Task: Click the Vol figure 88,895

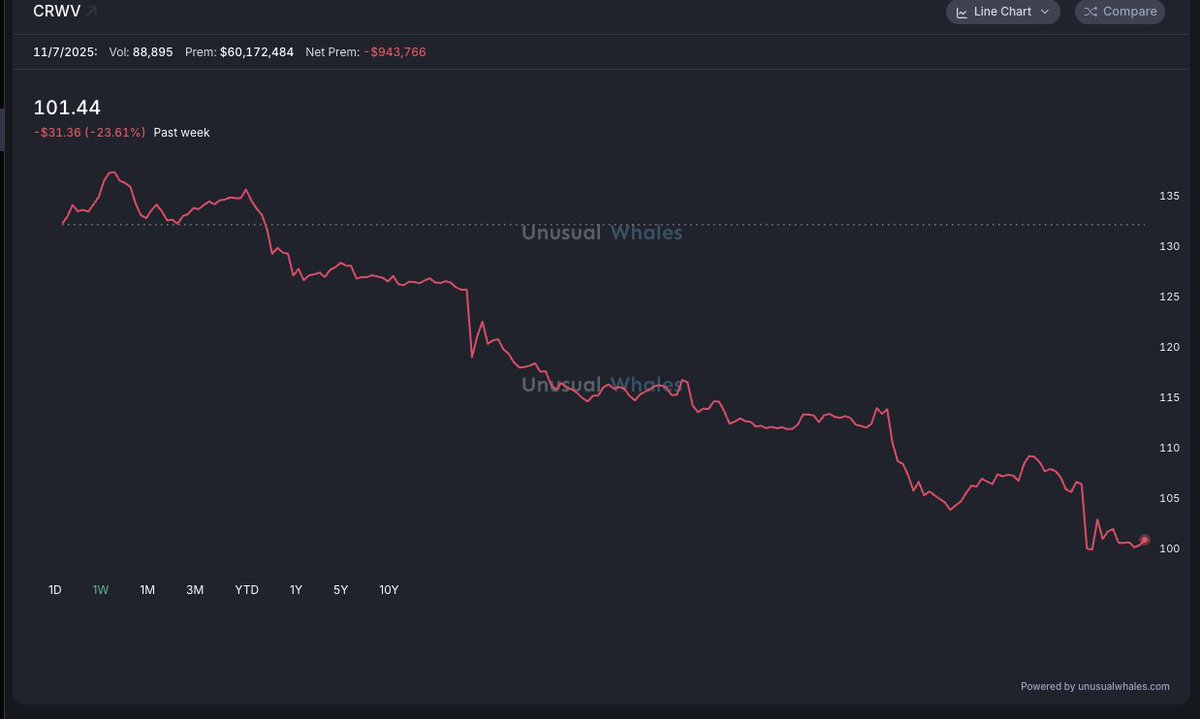Action: (151, 52)
